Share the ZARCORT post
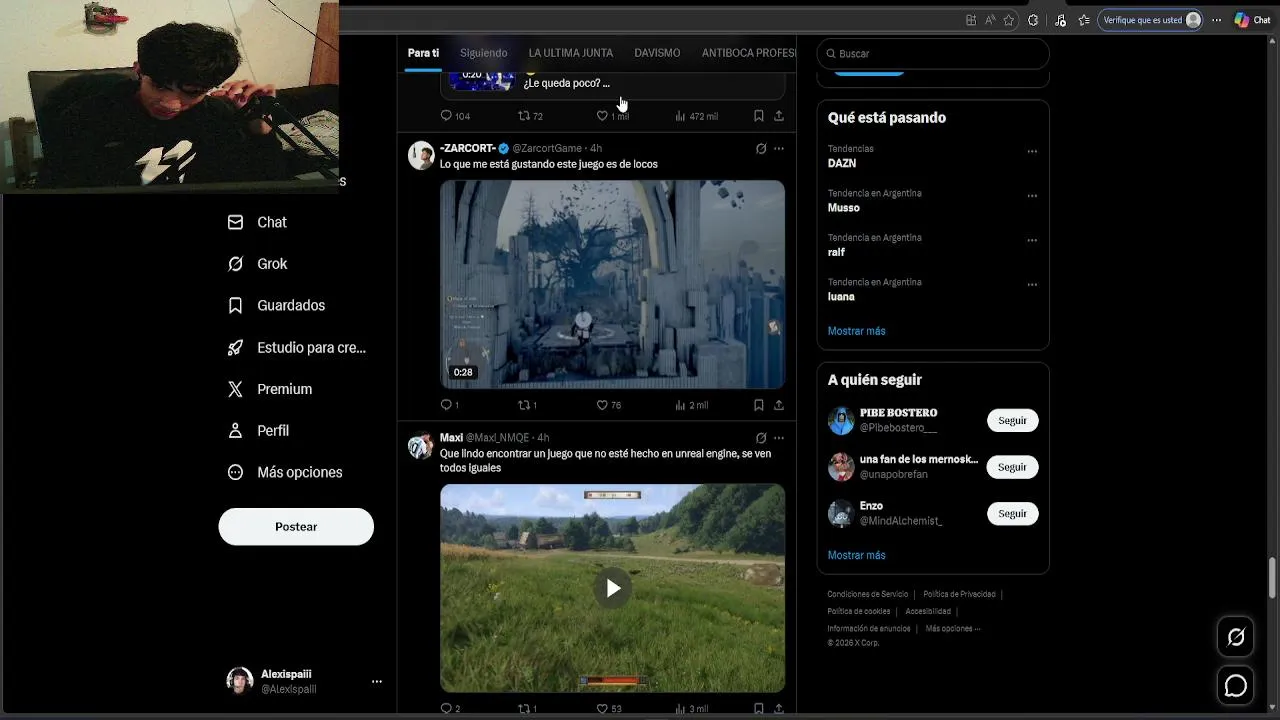Viewport: 1280px width, 720px height. click(x=779, y=405)
